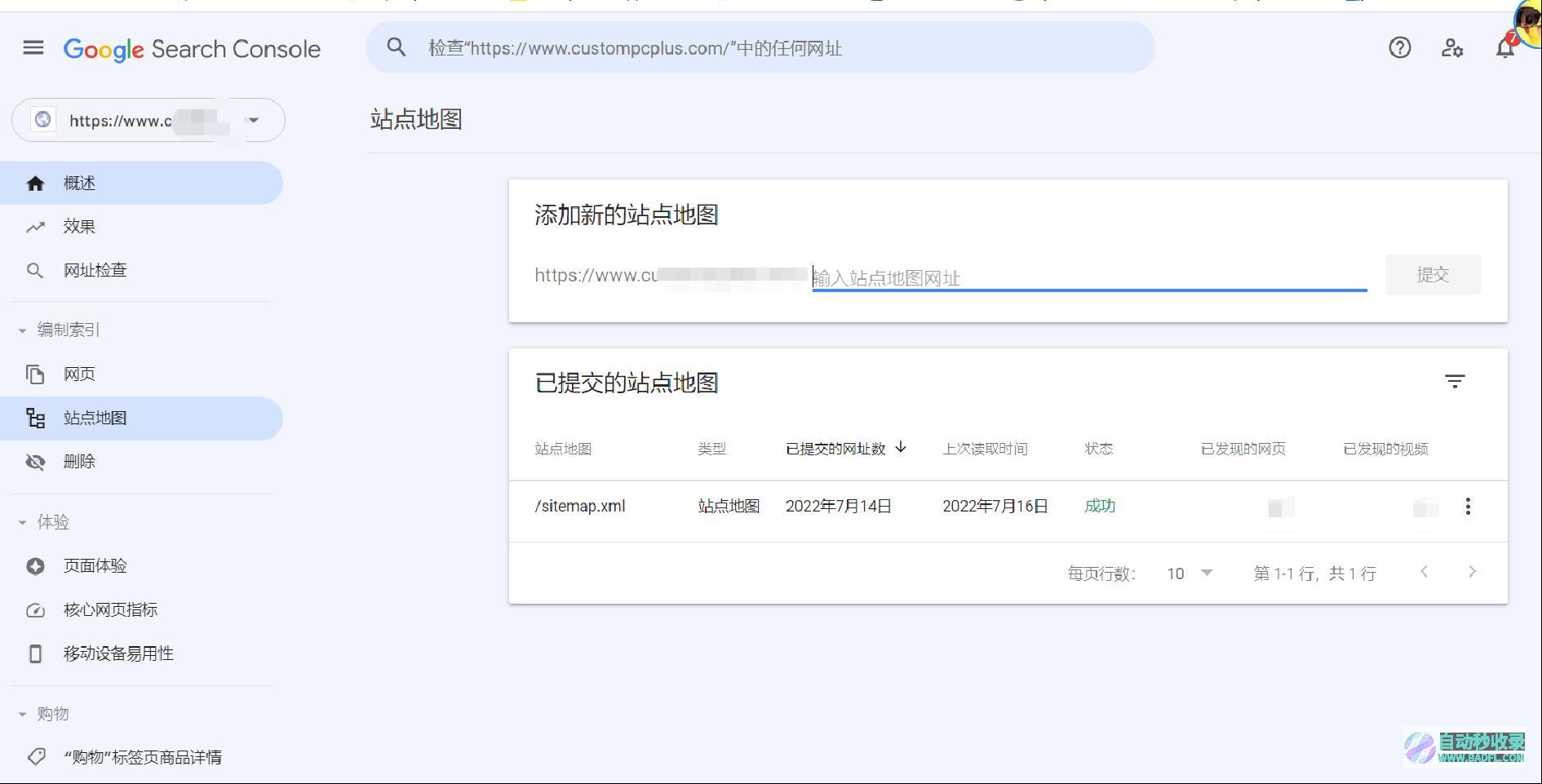This screenshot has width=1542, height=784.
Task: Click the Google Search Console logo
Action: point(192,49)
